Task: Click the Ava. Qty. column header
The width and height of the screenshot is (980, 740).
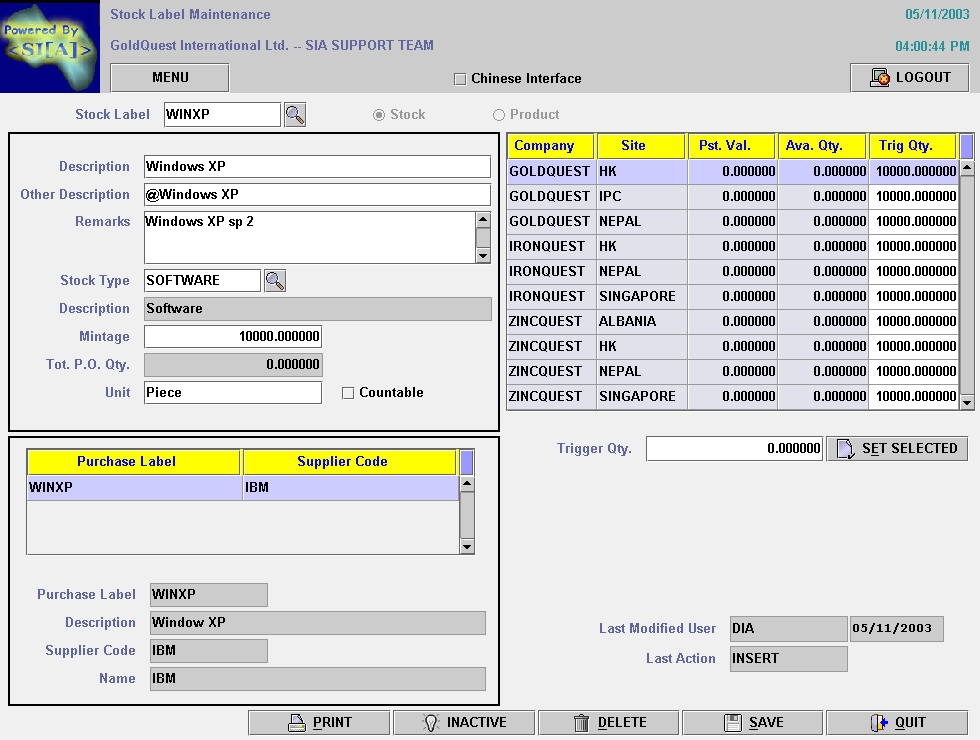Action: (x=822, y=146)
